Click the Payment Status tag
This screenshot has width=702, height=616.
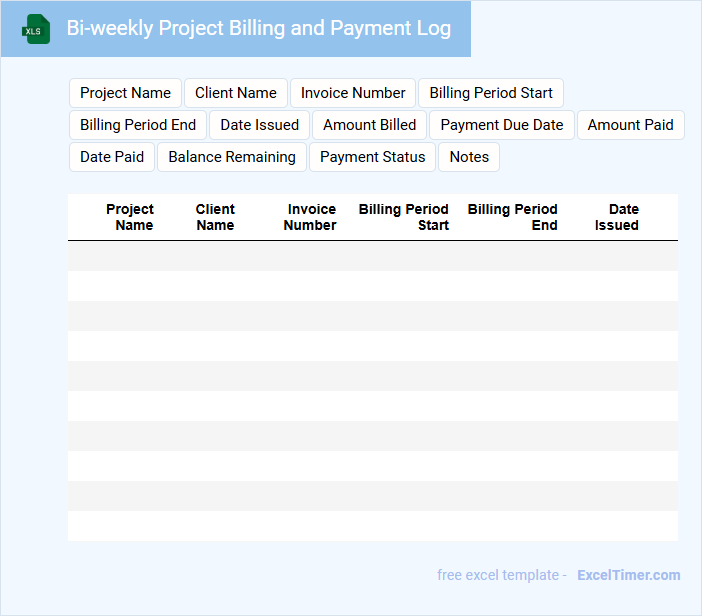tap(373, 157)
